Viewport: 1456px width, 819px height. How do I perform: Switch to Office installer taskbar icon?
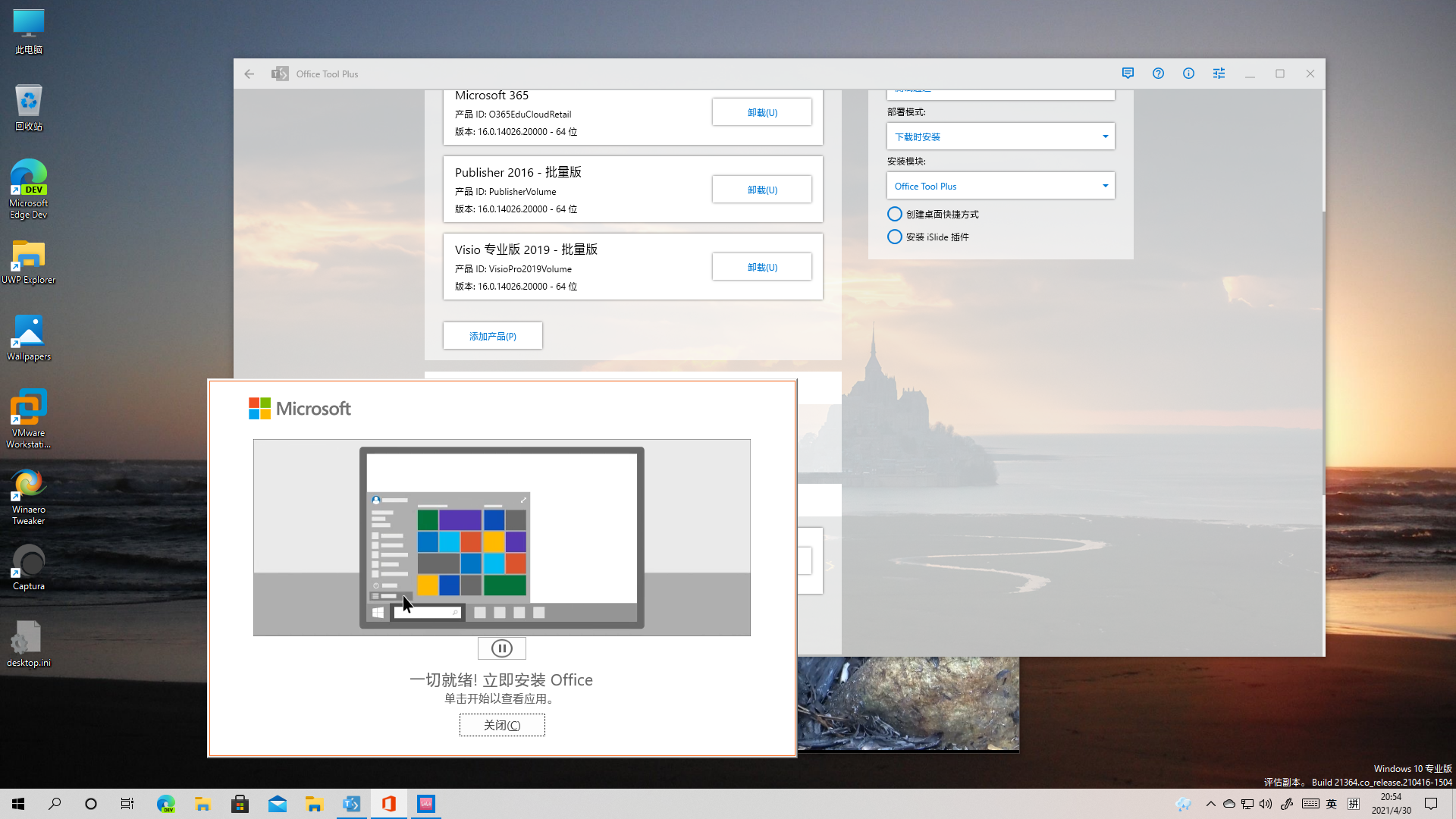coord(388,804)
